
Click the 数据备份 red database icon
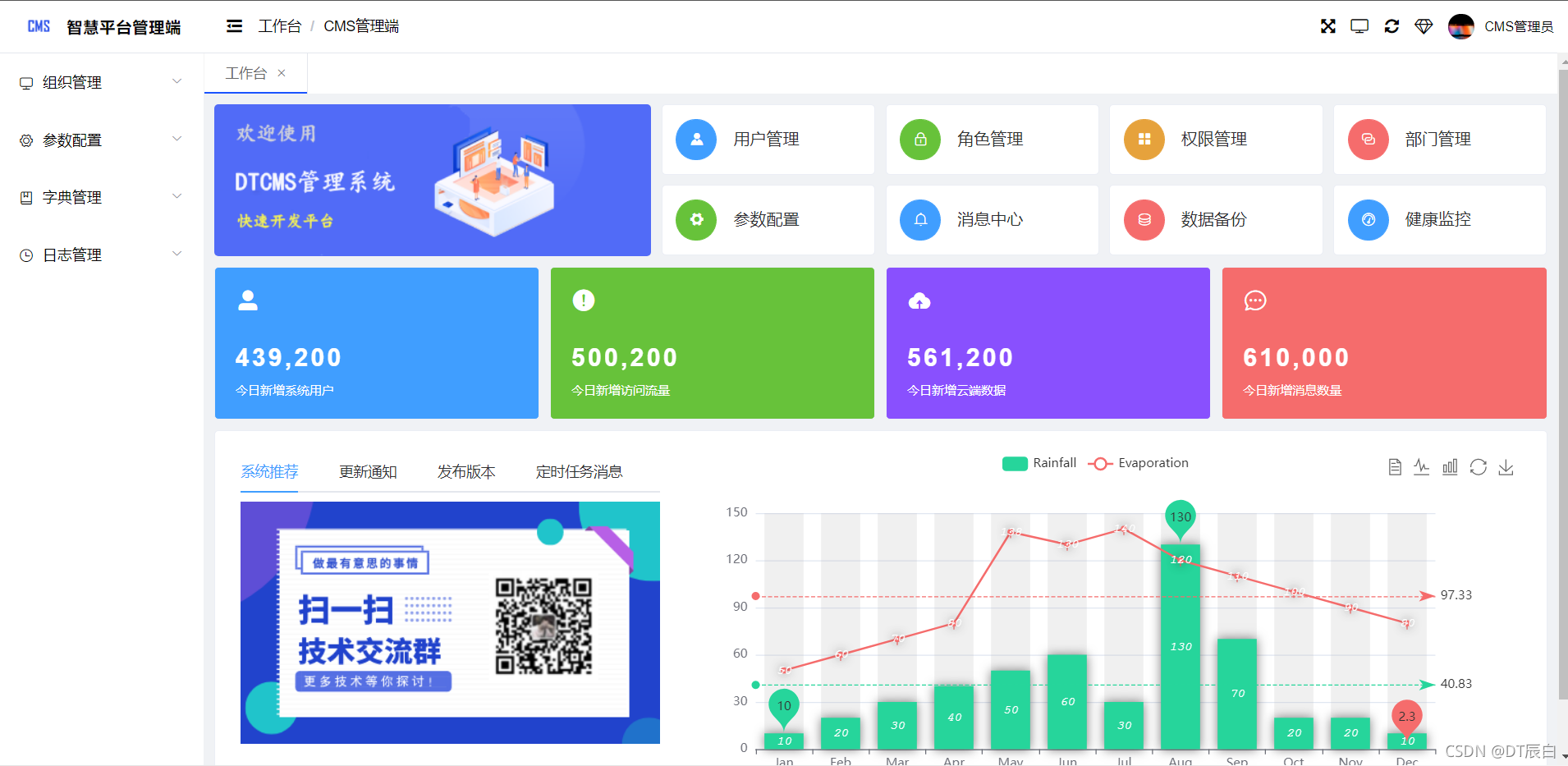1144,220
